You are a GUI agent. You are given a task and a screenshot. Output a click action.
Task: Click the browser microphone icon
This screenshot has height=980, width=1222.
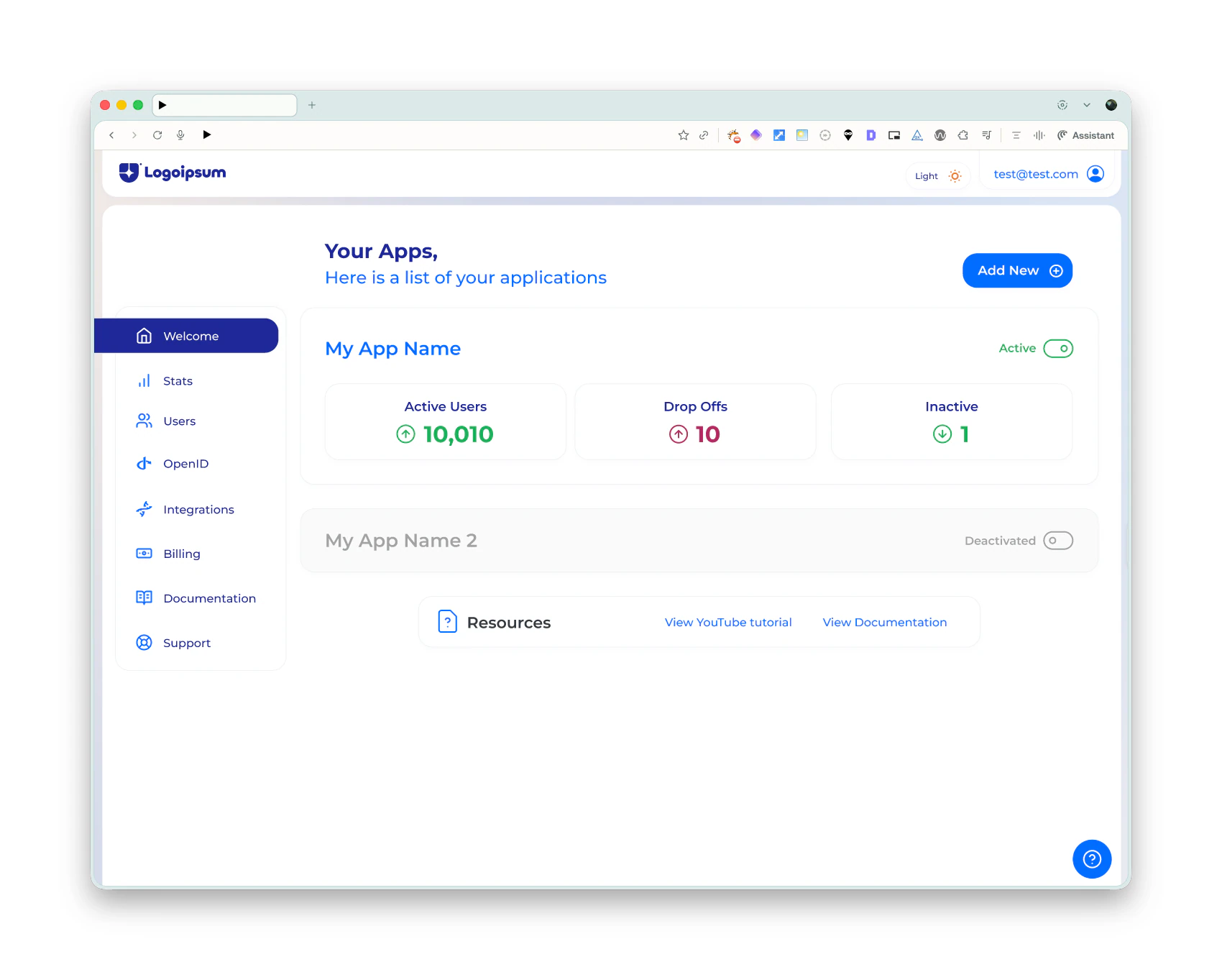180,135
